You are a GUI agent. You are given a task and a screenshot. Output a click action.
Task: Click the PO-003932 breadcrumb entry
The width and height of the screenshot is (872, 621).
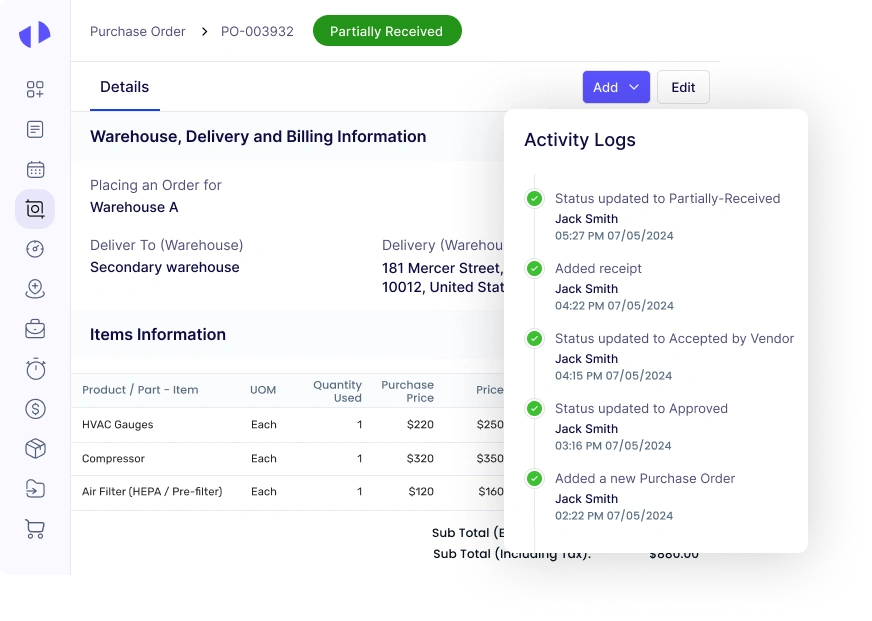[257, 31]
